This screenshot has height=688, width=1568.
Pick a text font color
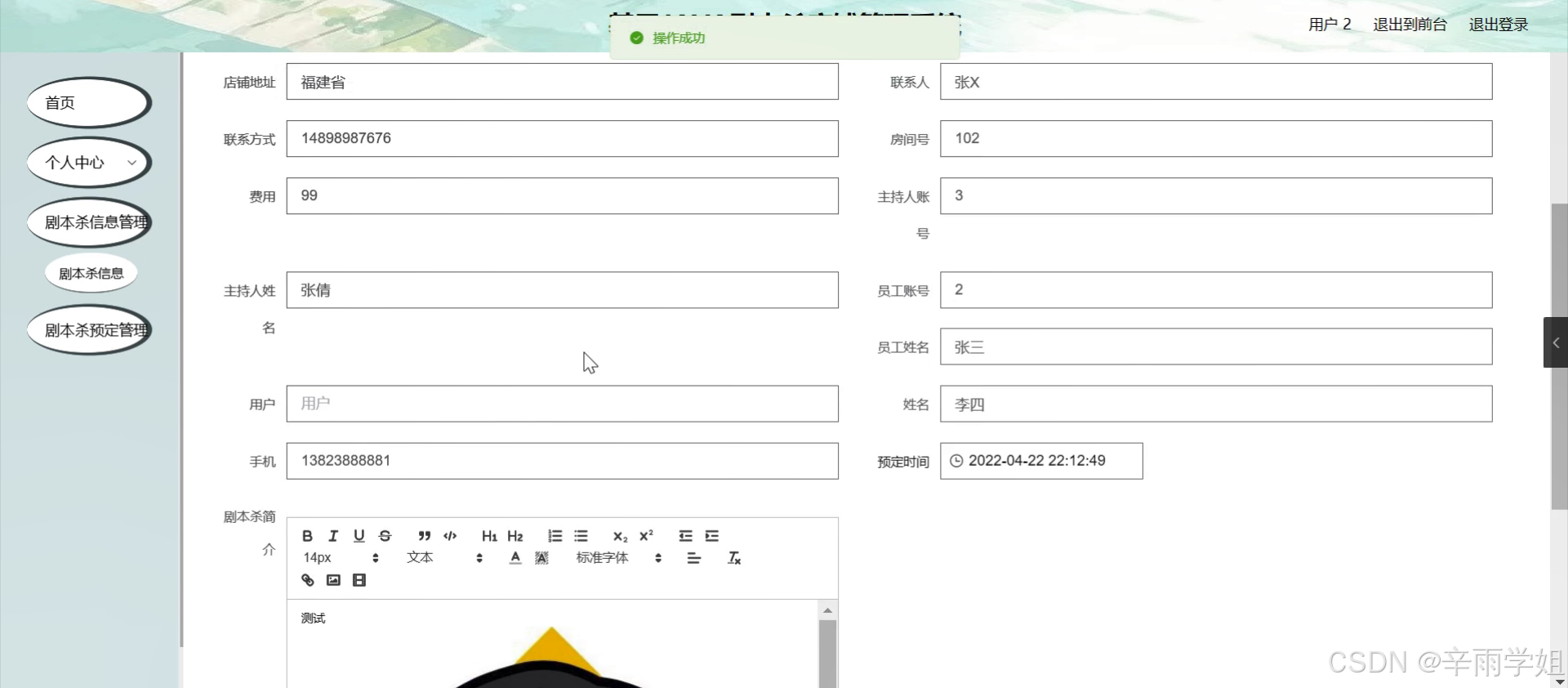515,558
